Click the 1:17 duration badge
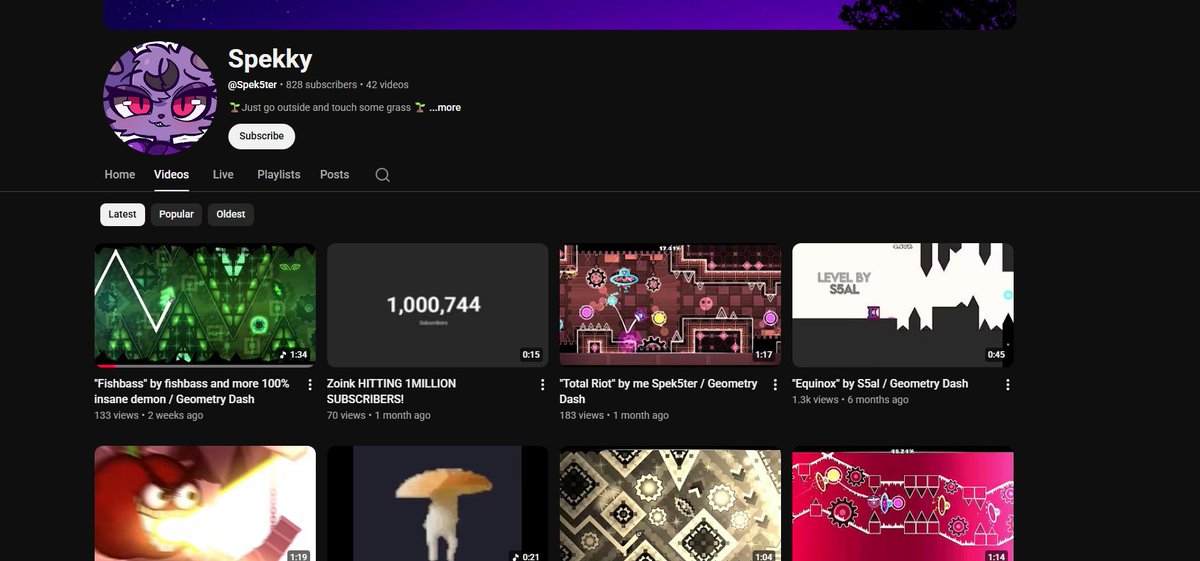 (x=764, y=354)
